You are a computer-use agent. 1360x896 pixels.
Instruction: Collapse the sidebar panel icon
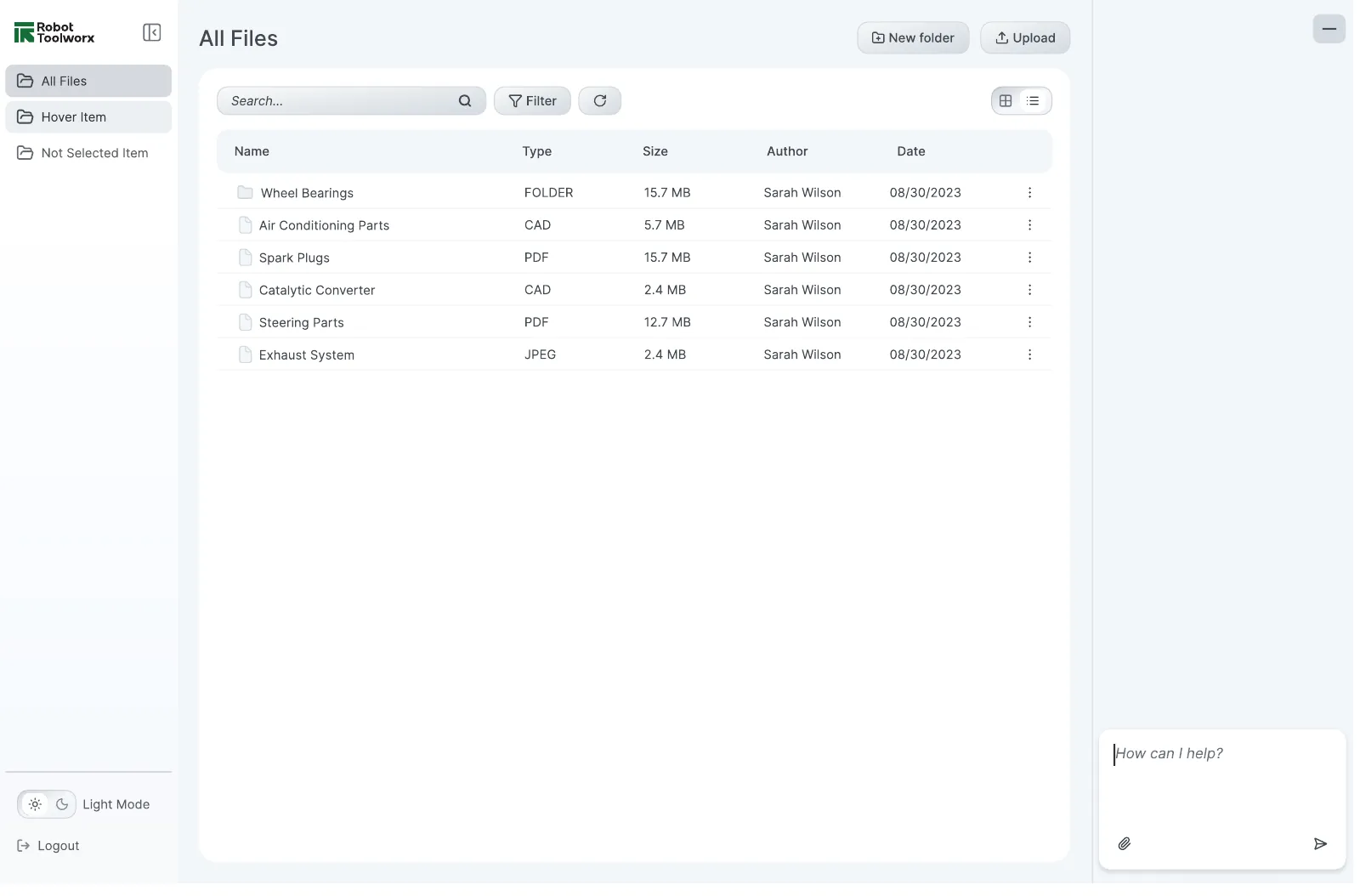151,32
